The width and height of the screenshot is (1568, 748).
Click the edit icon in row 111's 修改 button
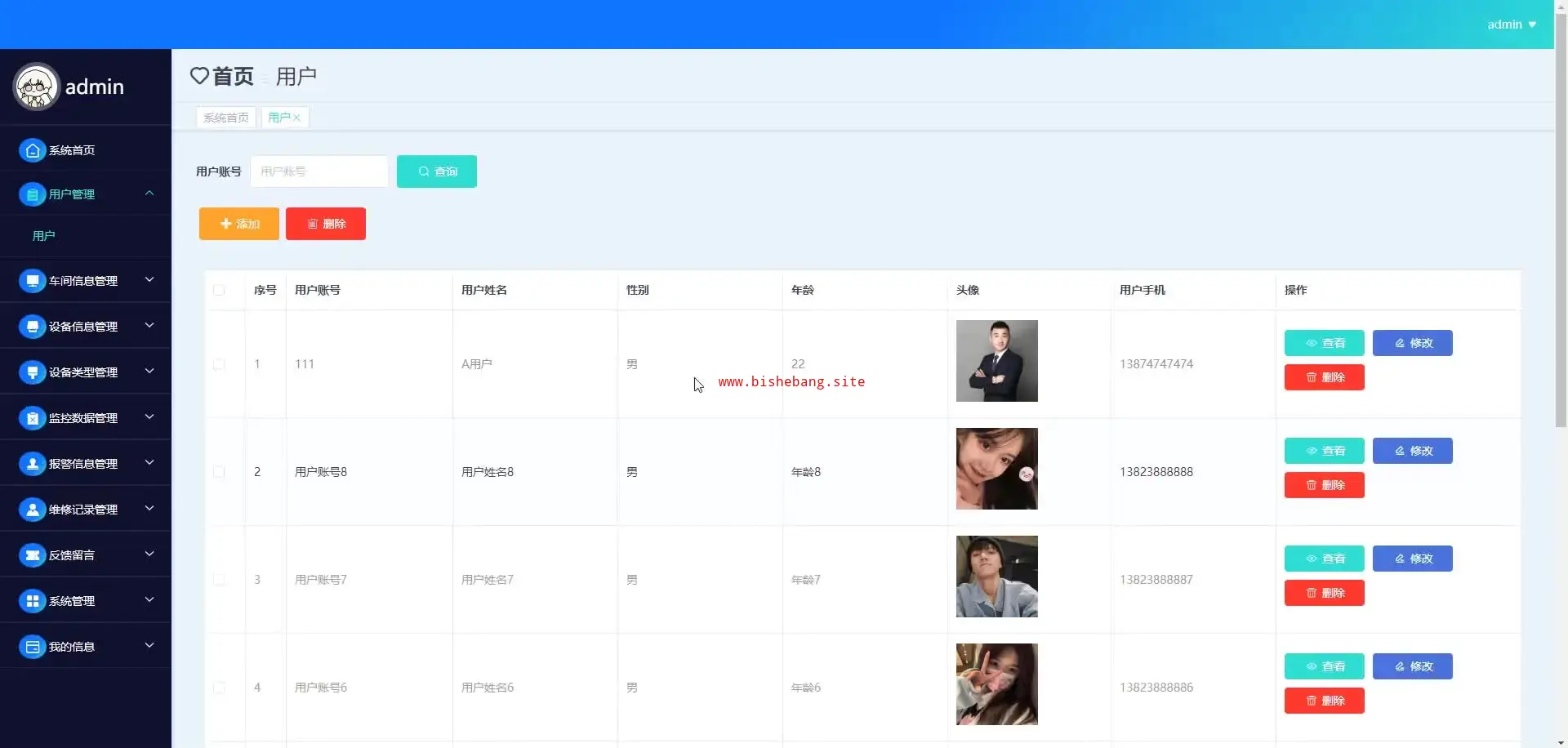[1400, 343]
